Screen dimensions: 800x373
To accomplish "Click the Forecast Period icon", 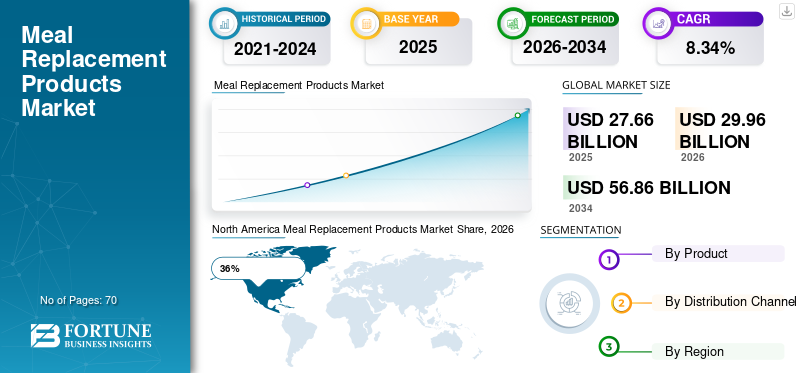I will point(512,23).
